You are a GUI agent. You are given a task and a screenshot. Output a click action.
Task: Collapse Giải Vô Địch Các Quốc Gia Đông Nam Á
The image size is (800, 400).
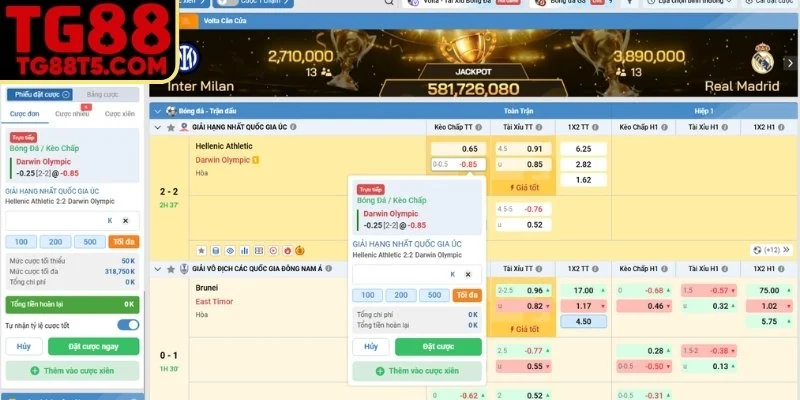point(157,269)
